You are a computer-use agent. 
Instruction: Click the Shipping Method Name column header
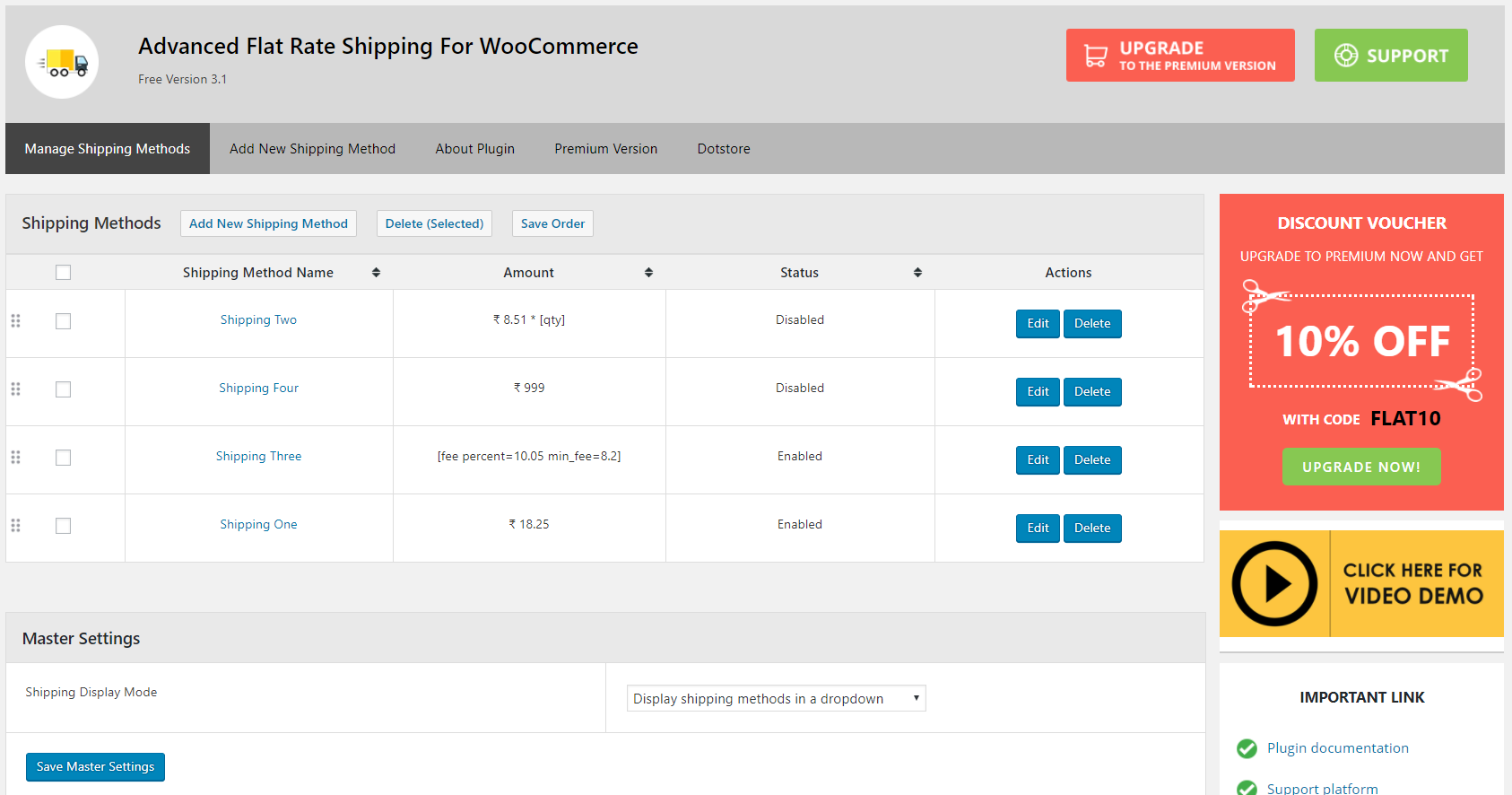click(x=258, y=273)
